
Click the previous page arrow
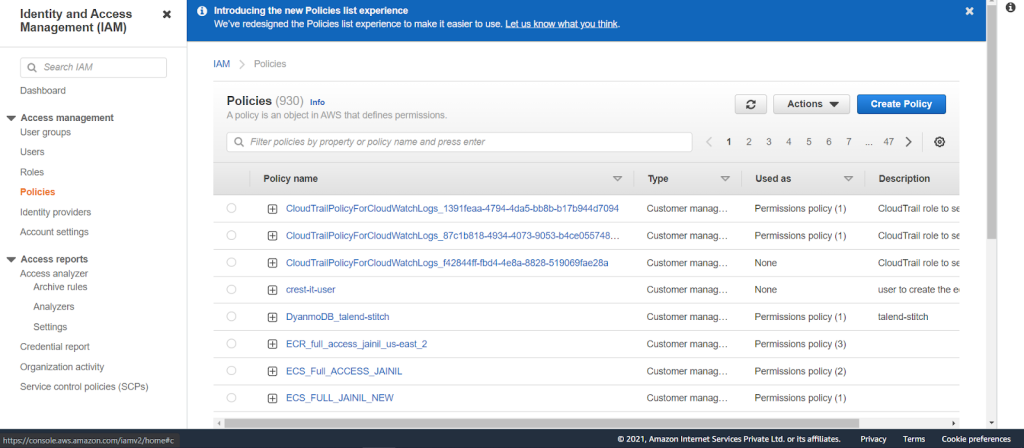click(709, 142)
